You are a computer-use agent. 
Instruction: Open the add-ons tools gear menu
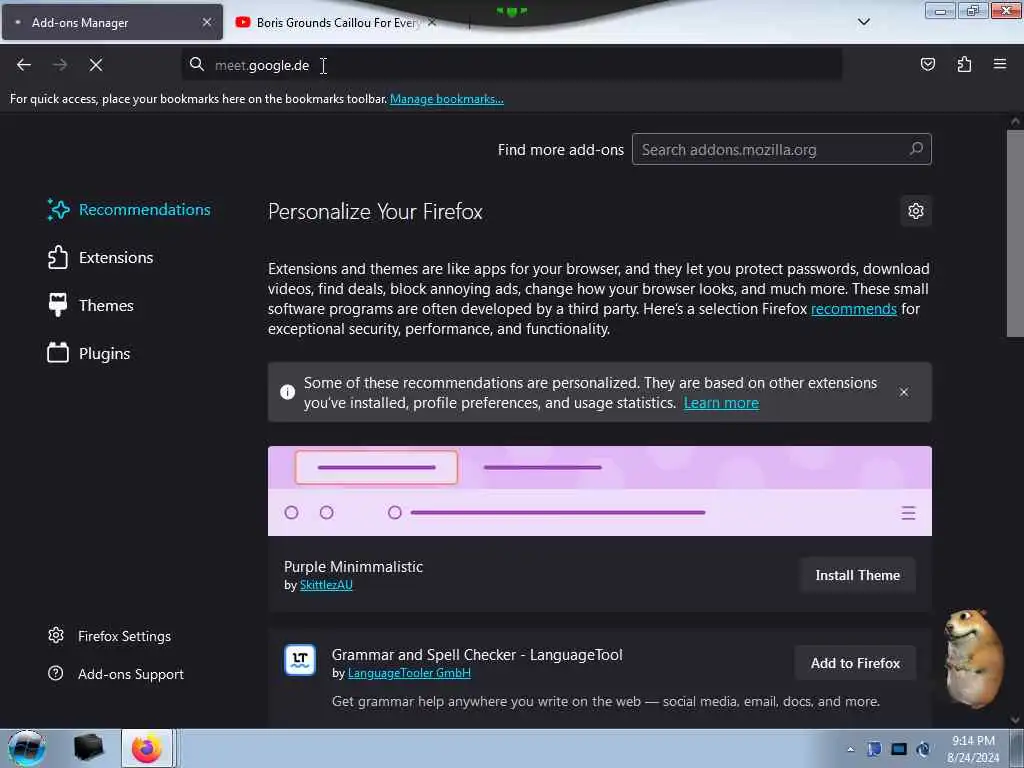[916, 211]
